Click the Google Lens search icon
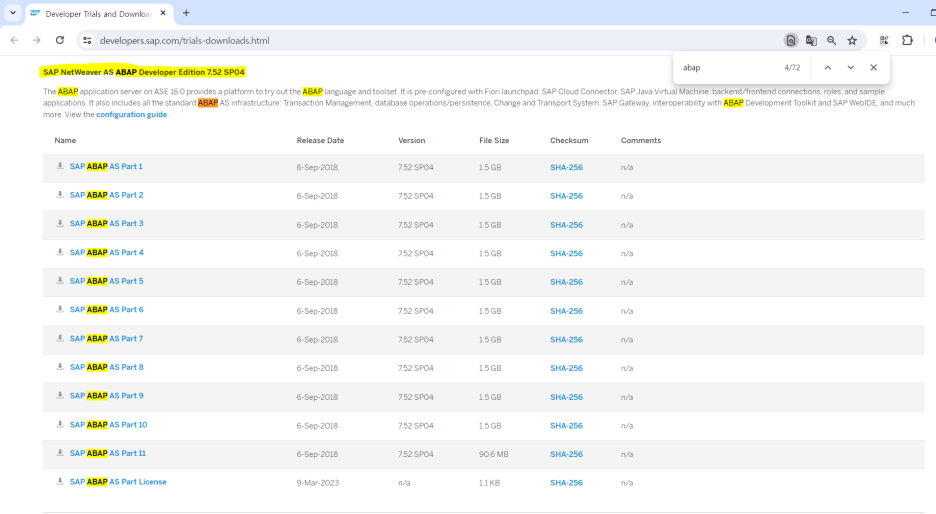 790,41
